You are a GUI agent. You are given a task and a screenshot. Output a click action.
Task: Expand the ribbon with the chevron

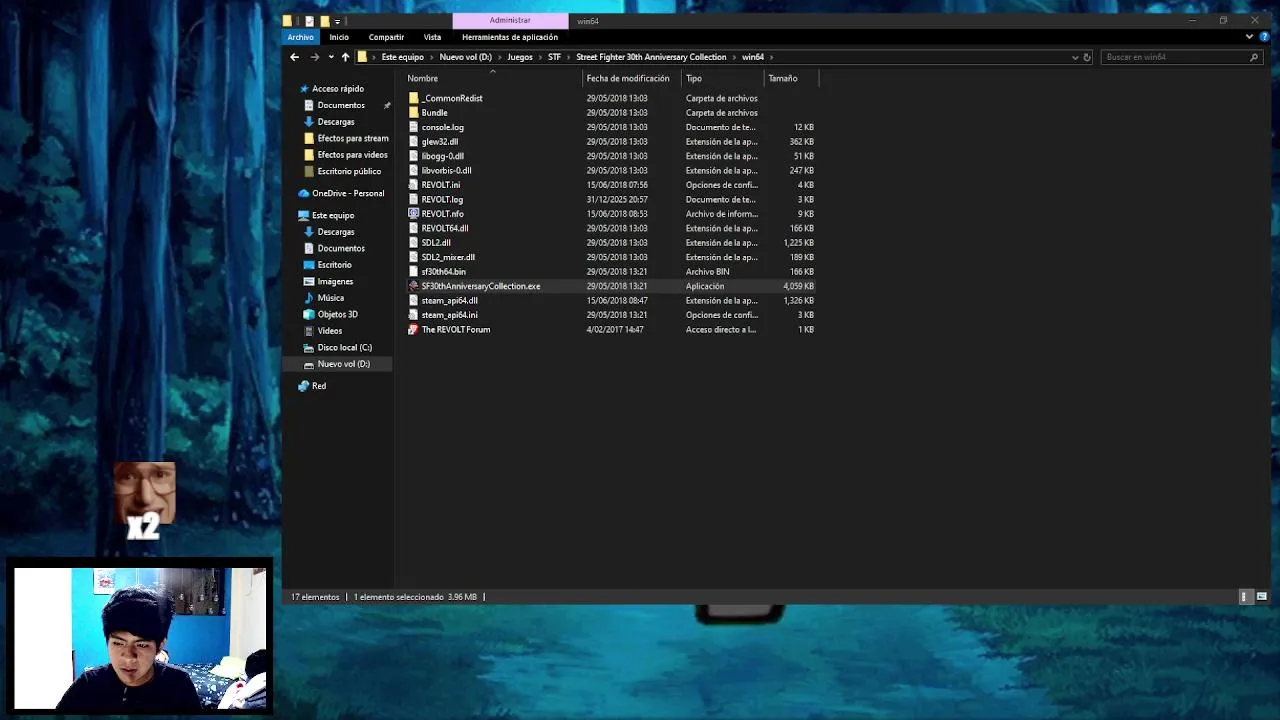point(1249,37)
